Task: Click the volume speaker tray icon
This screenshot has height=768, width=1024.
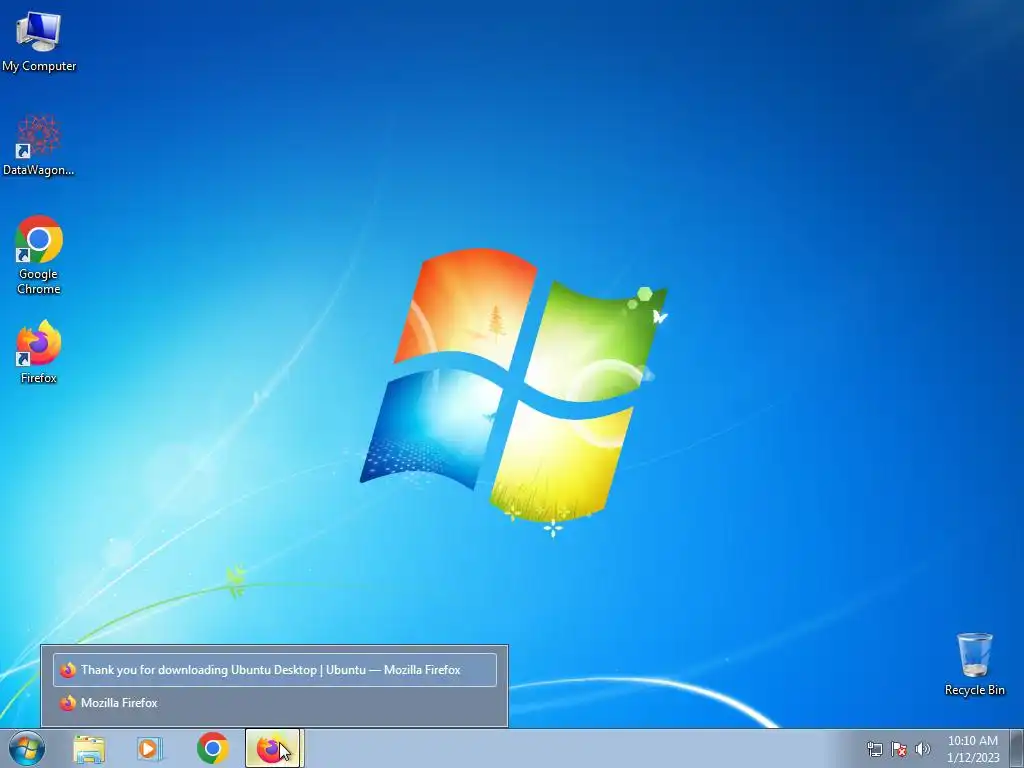Action: [x=922, y=749]
